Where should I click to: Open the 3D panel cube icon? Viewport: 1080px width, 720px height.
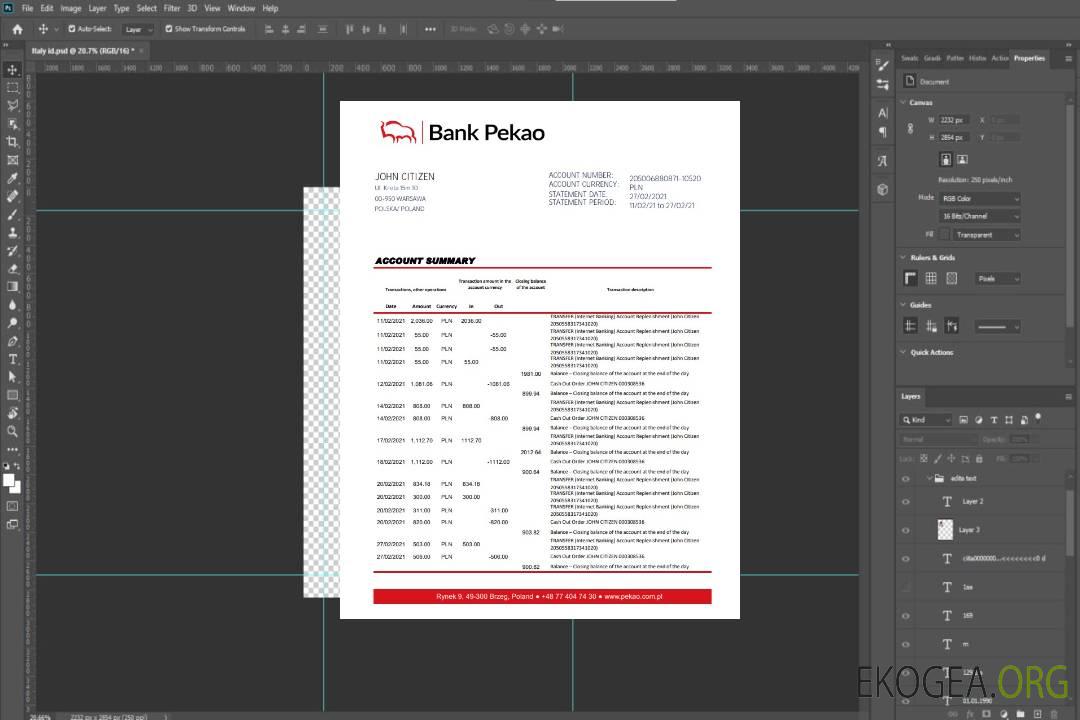coord(883,189)
